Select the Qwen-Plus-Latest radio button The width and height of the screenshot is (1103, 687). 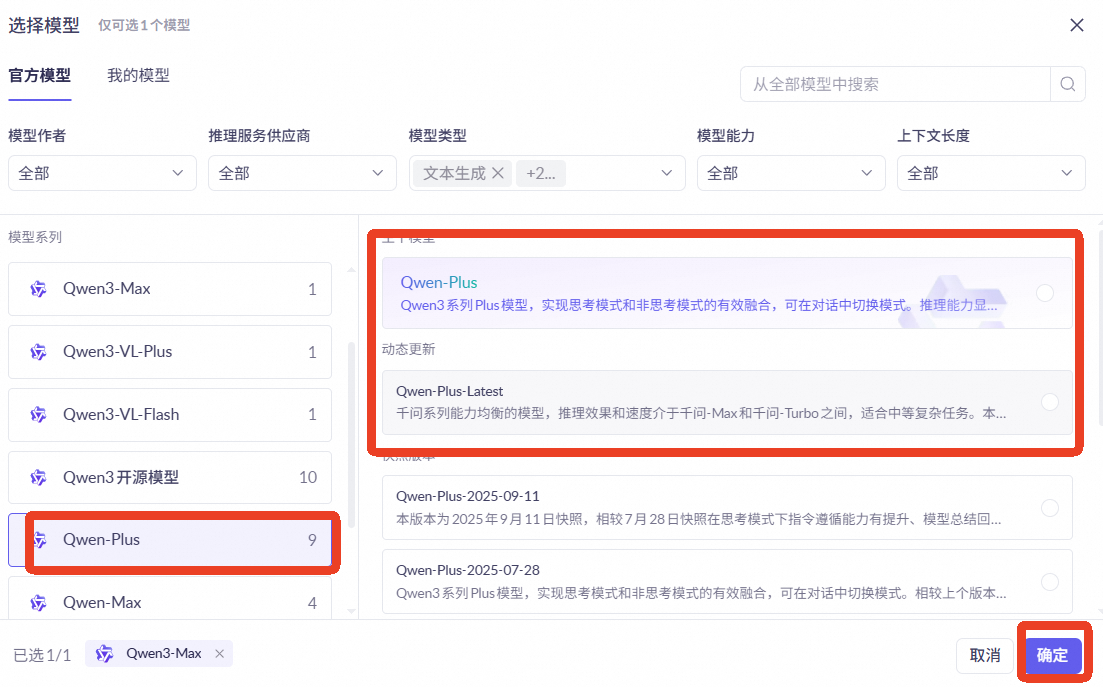click(x=1050, y=402)
